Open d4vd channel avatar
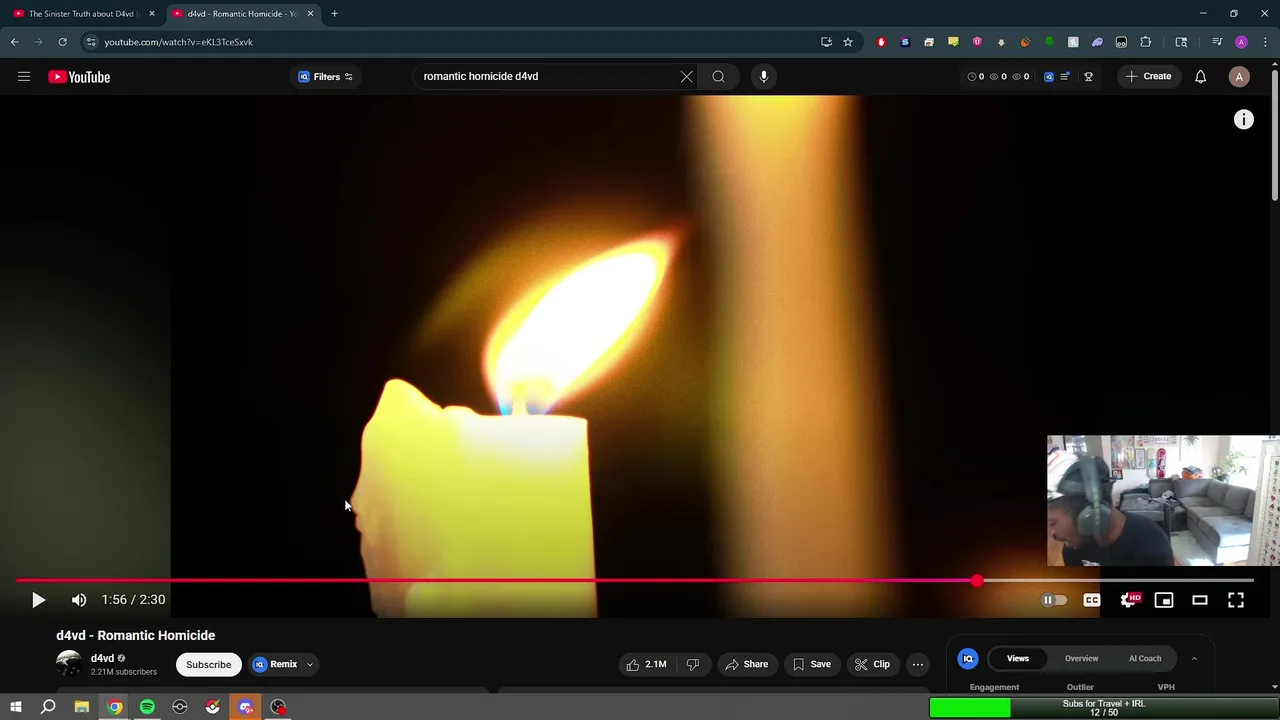This screenshot has height=720, width=1280. coord(69,664)
